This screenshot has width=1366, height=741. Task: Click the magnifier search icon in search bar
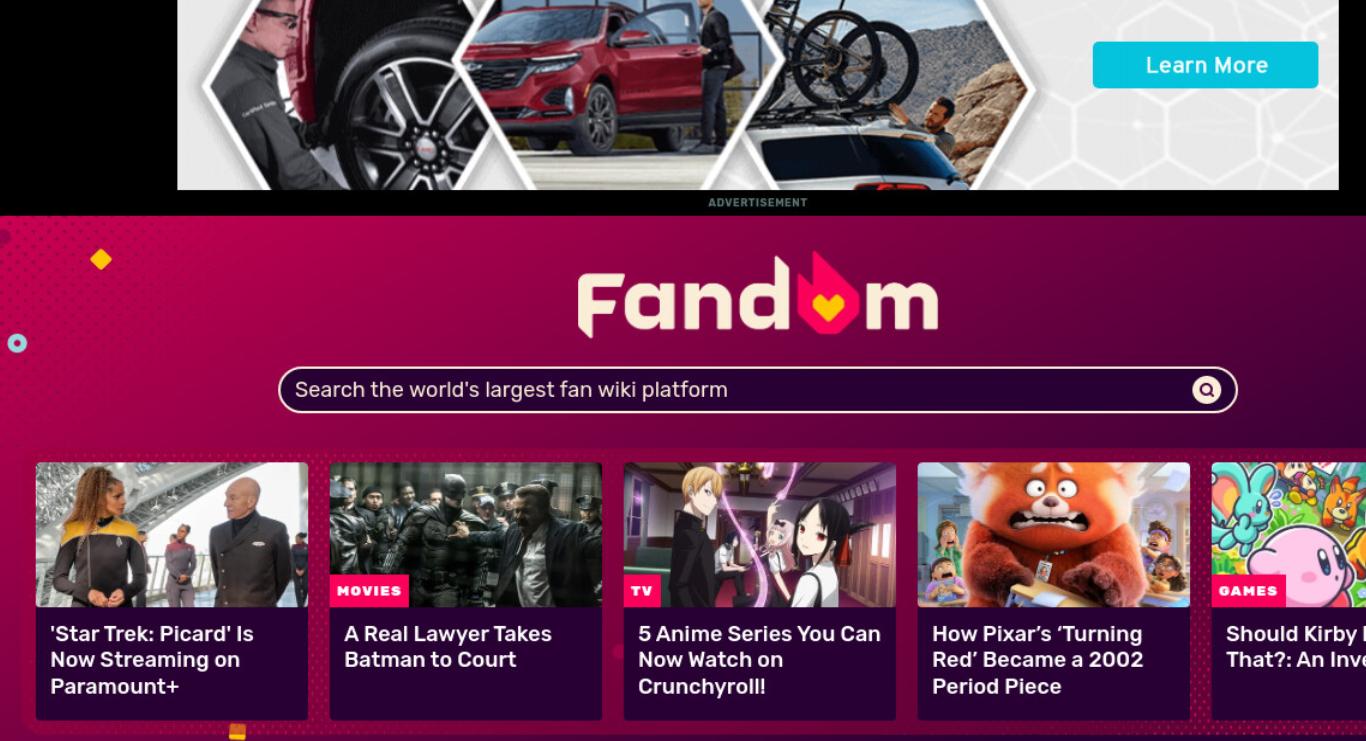coord(1206,390)
